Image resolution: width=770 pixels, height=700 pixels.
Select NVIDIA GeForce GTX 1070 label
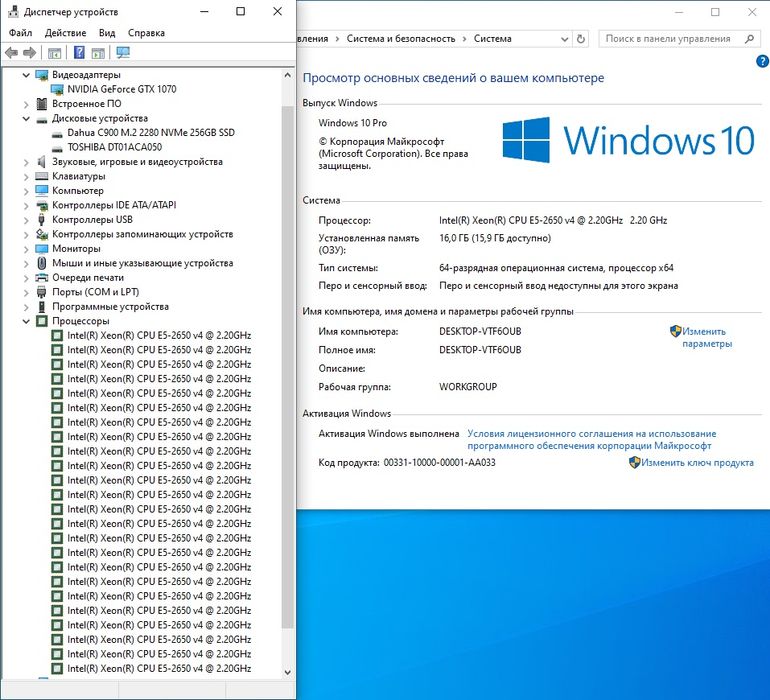point(122,89)
